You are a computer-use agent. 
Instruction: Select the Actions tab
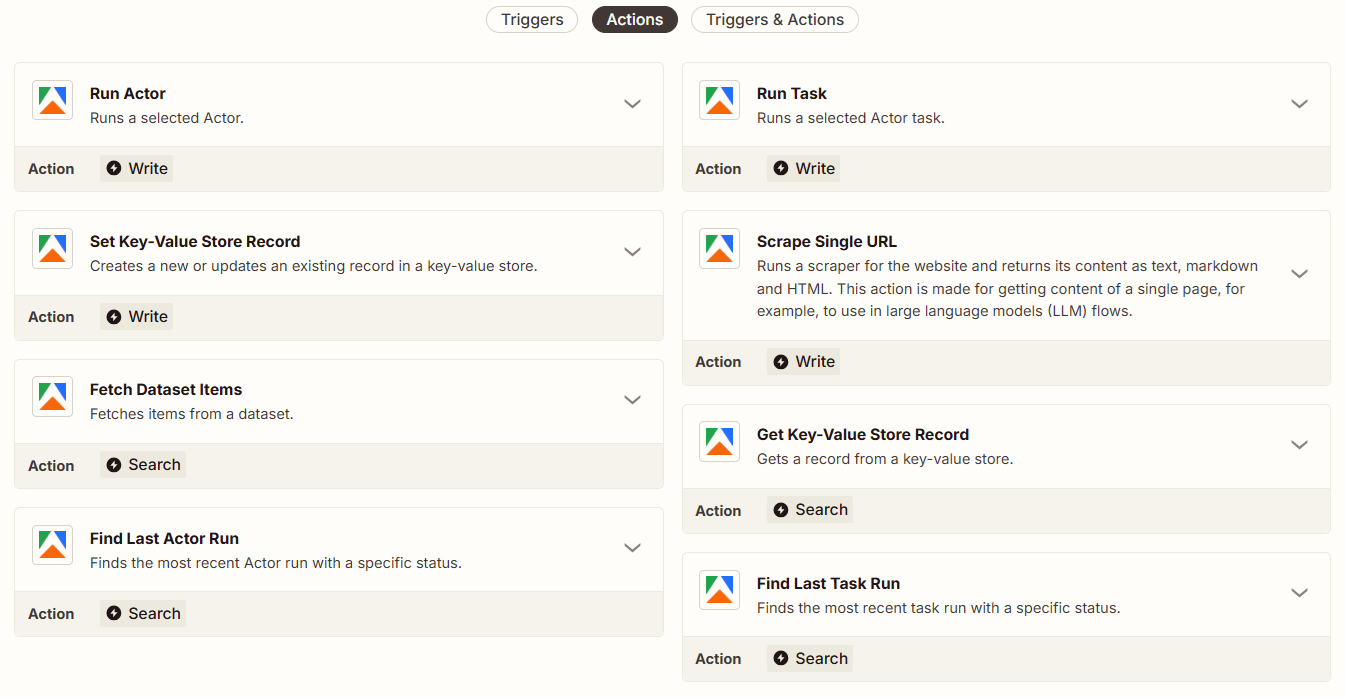tap(634, 19)
